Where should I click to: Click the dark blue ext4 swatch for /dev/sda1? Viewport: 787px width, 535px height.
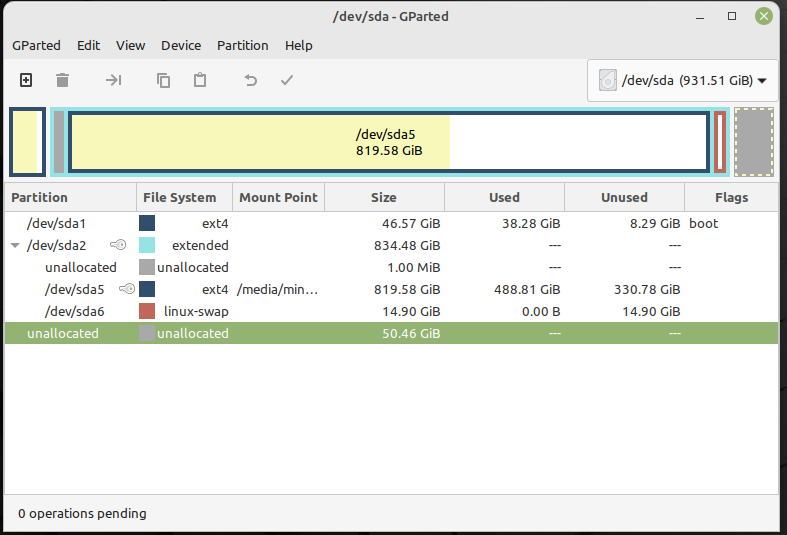pos(147,223)
